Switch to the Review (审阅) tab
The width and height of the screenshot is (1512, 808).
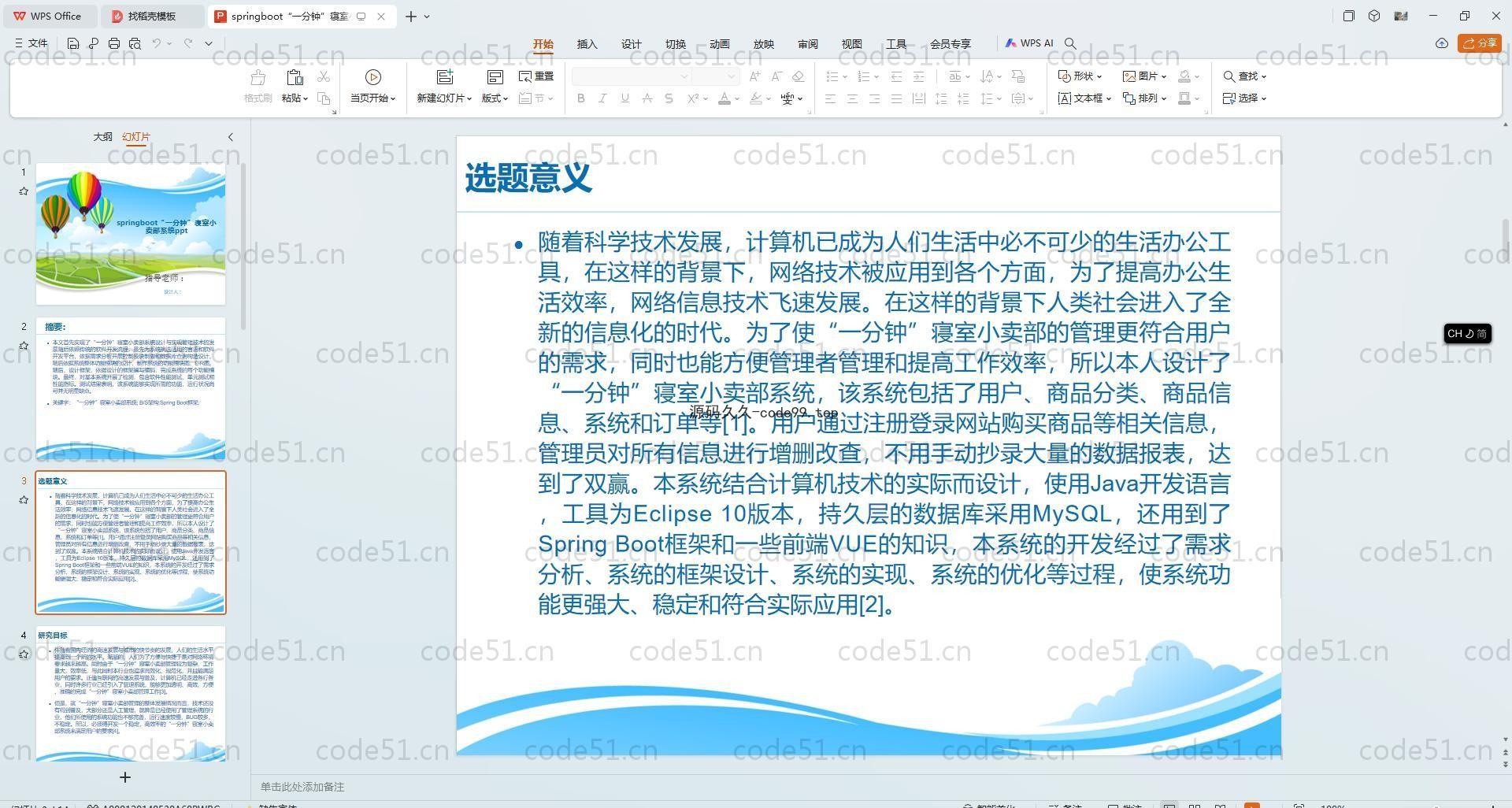(808, 44)
